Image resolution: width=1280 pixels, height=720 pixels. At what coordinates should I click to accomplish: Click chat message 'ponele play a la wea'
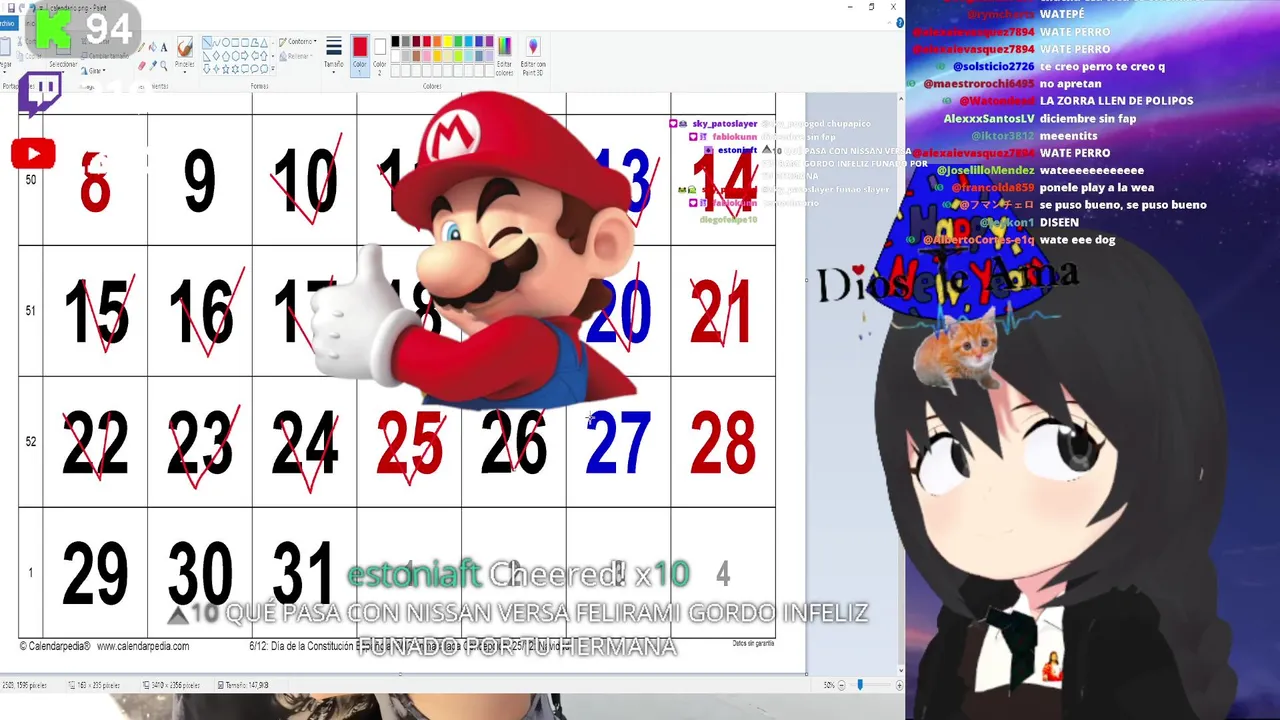pyautogui.click(x=1097, y=187)
